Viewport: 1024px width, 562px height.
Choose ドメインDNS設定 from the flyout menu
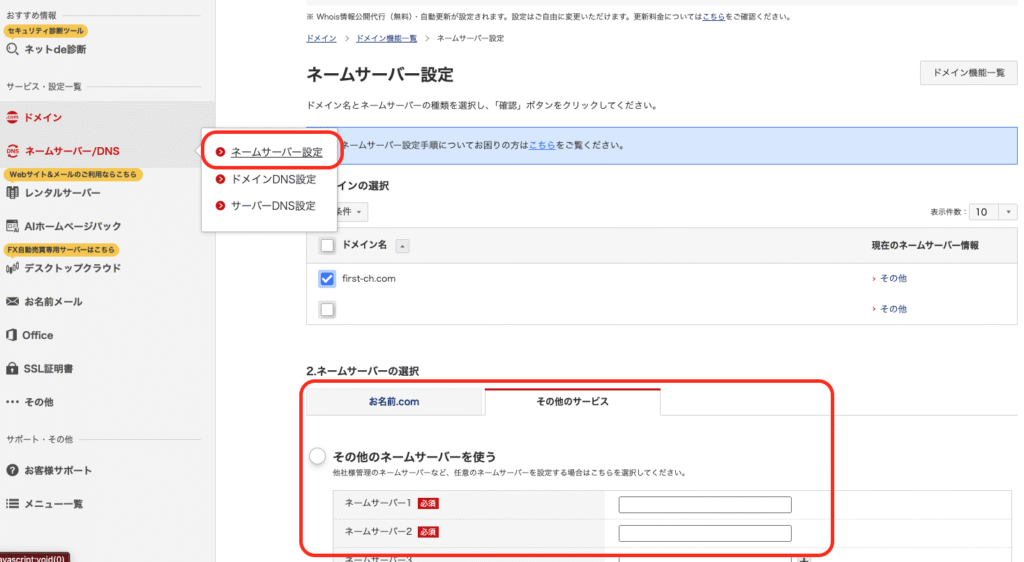tap(273, 180)
